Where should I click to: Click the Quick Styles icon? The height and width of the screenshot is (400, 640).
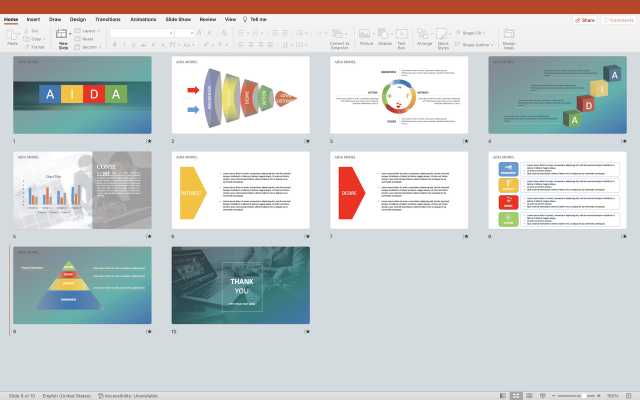[x=443, y=35]
